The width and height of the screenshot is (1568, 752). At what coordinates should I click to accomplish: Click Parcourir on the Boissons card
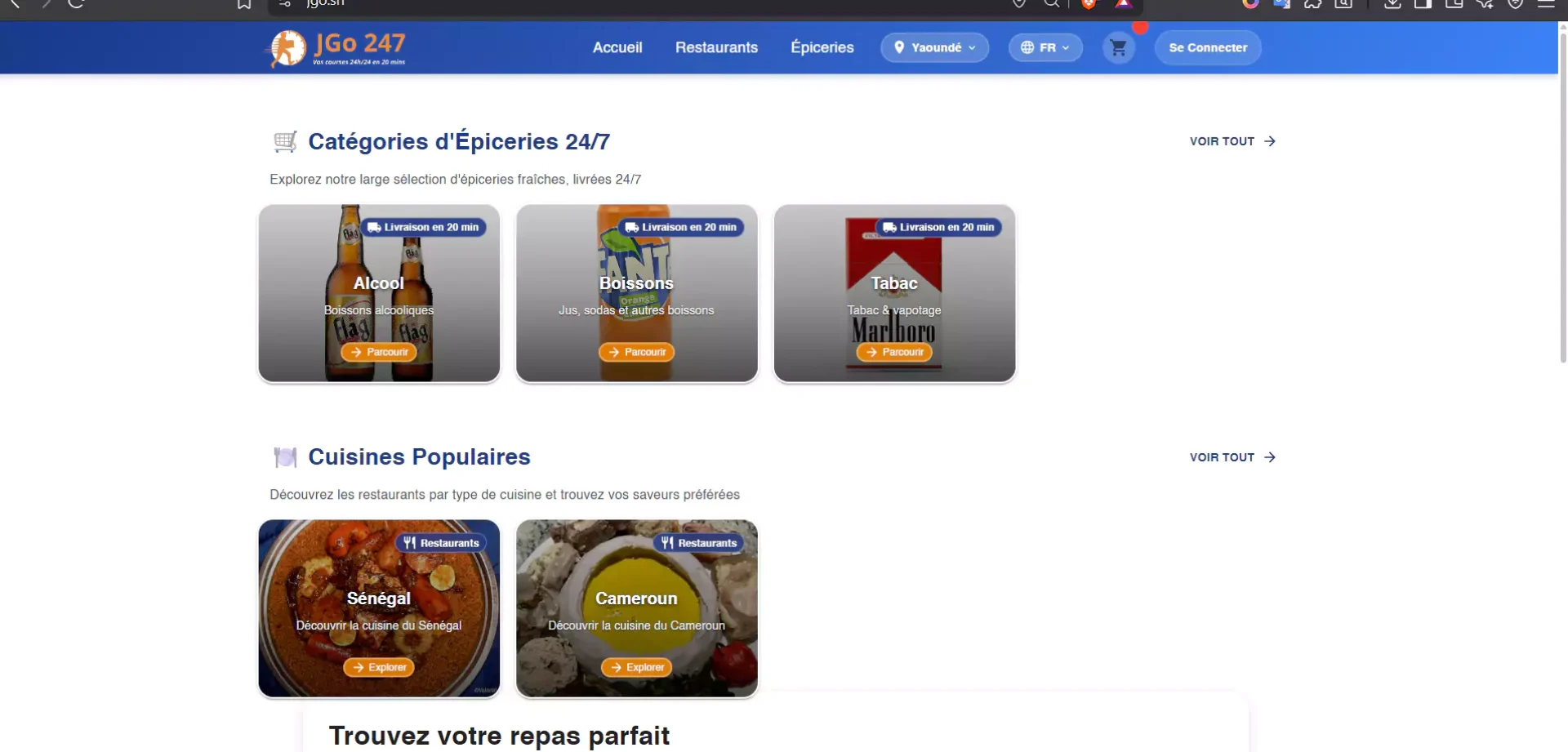point(636,352)
